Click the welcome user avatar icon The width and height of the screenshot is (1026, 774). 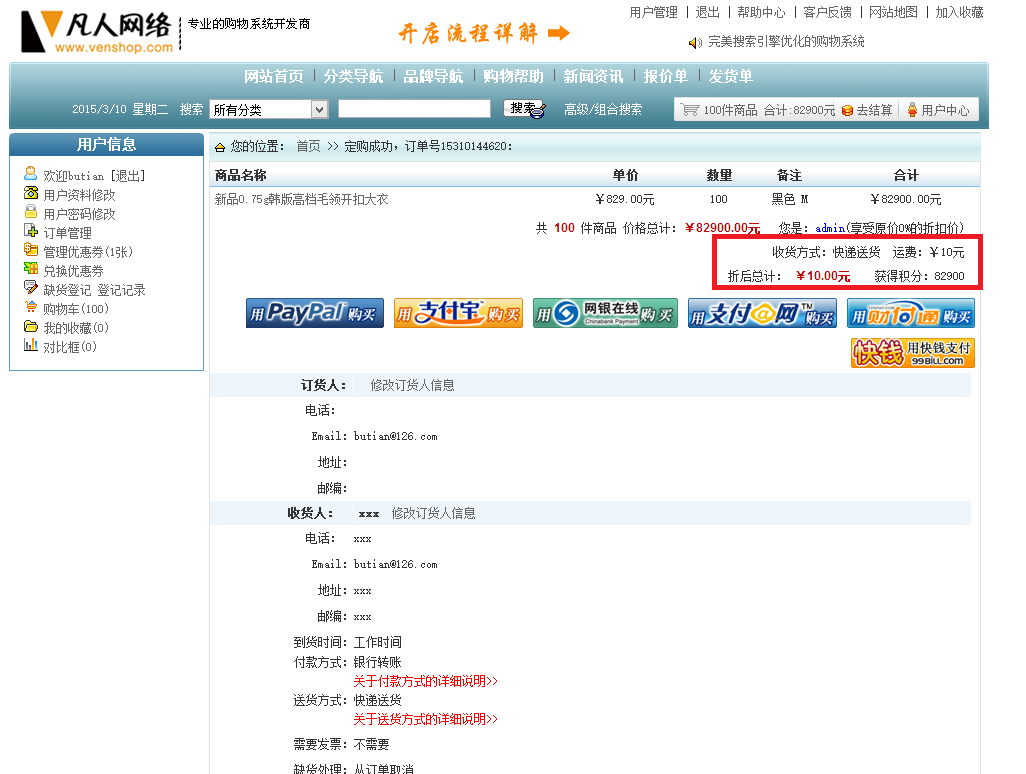(x=30, y=173)
